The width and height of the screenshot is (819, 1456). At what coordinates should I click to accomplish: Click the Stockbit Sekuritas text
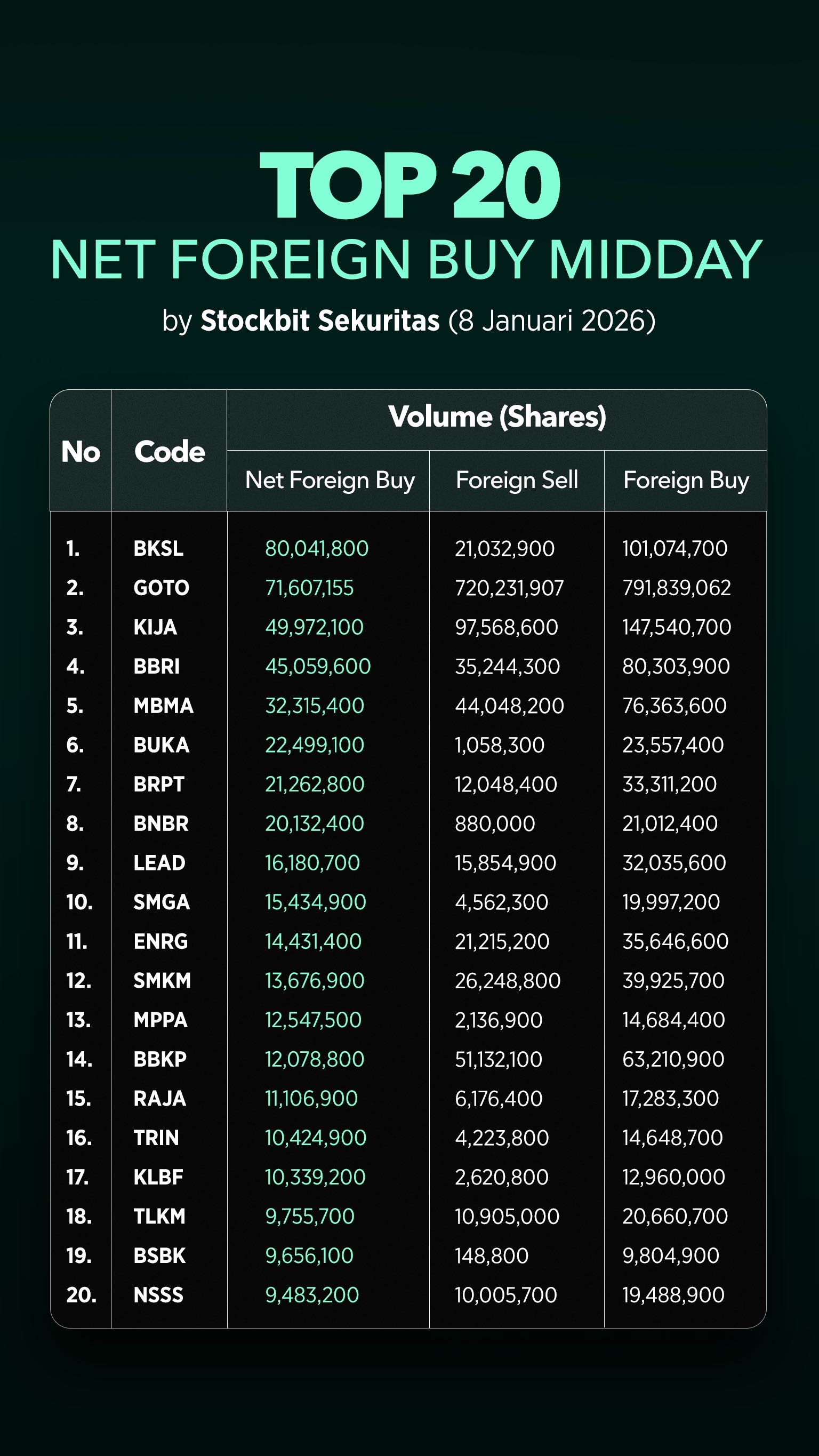tap(320, 321)
